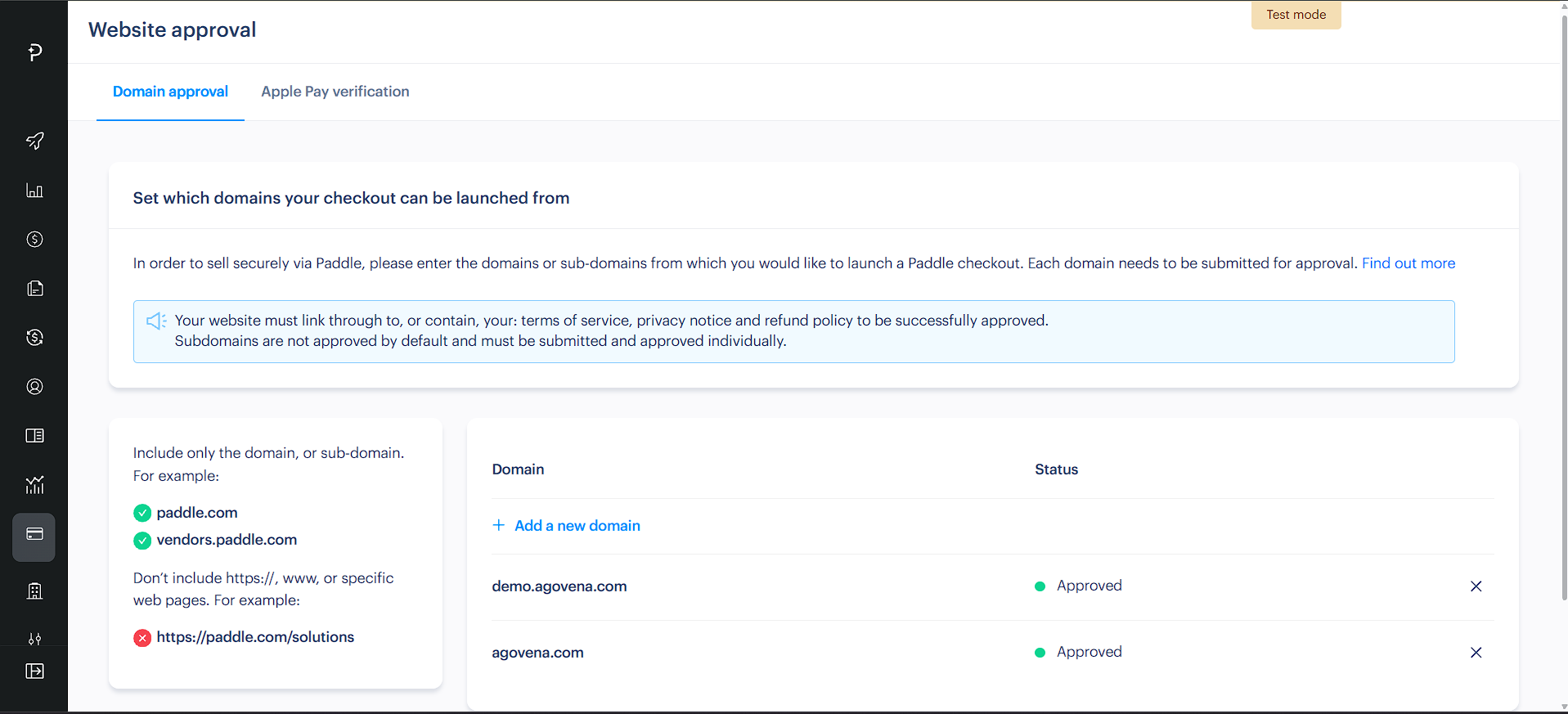The height and width of the screenshot is (714, 1568).
Task: Open the building business account icon
Action: click(34, 591)
